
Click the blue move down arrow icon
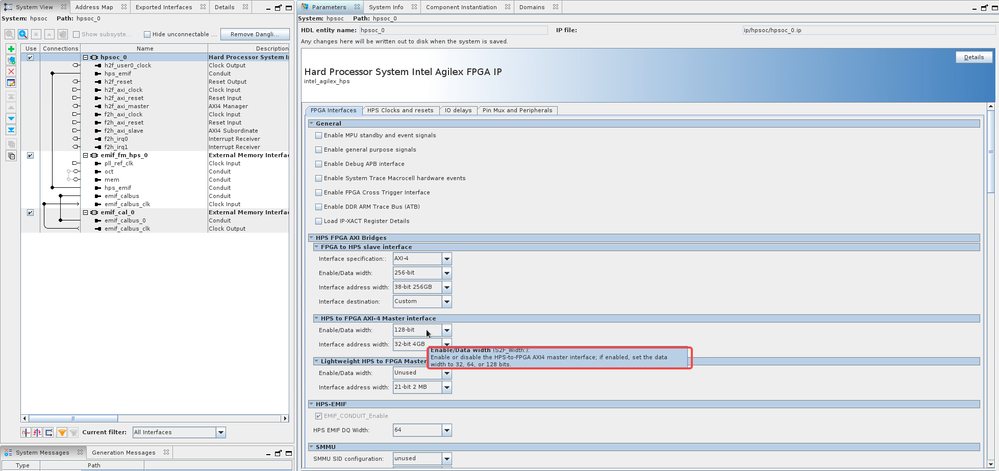point(11,119)
